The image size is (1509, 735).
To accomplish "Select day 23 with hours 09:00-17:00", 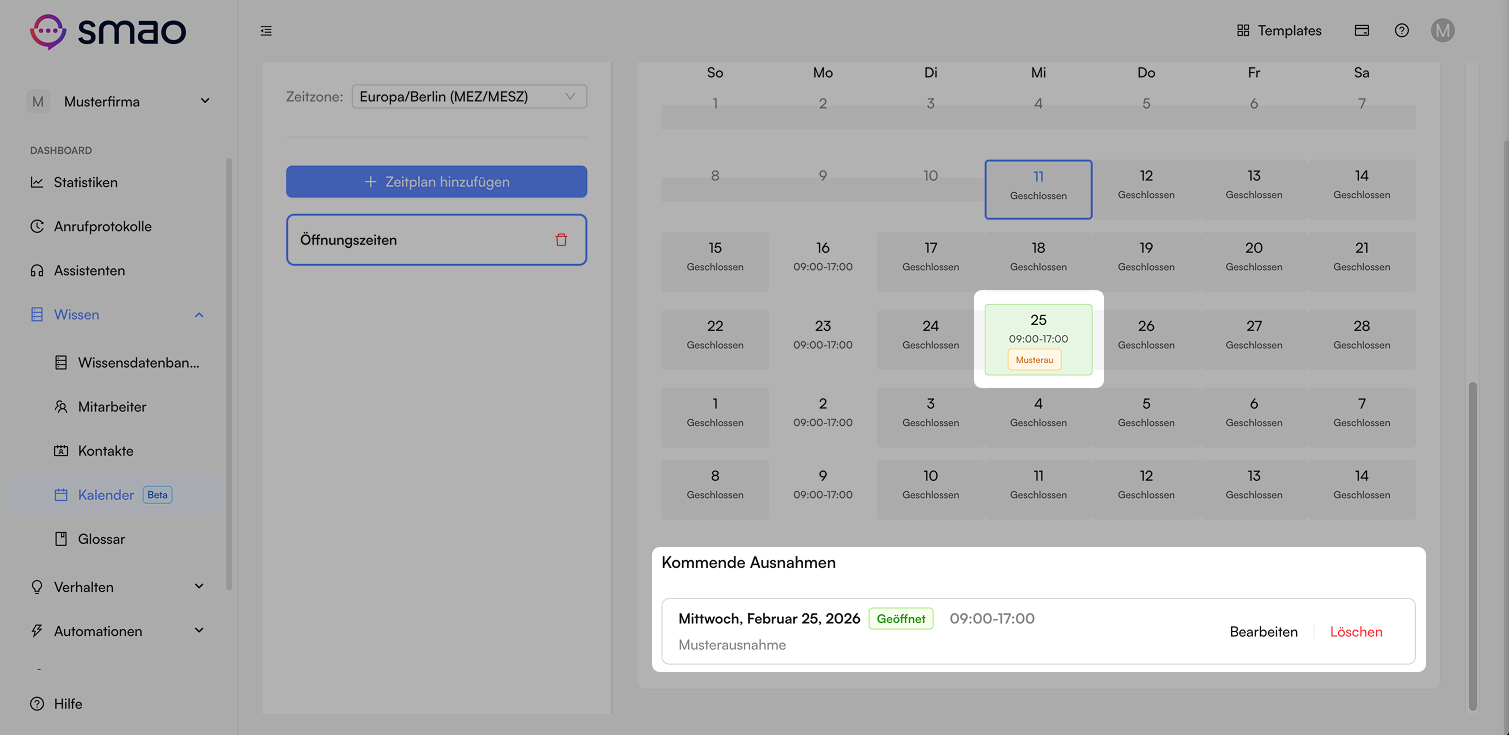I will [x=823, y=339].
